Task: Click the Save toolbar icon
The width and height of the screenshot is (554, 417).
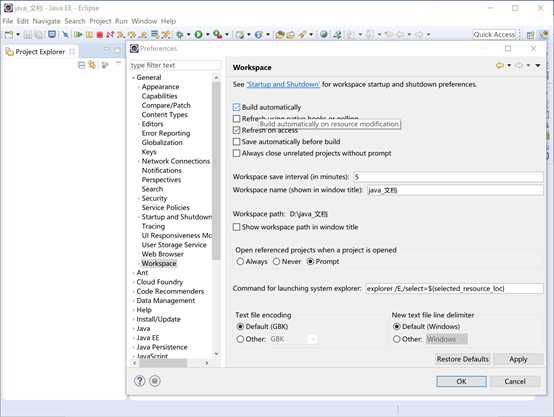Action: [28, 35]
